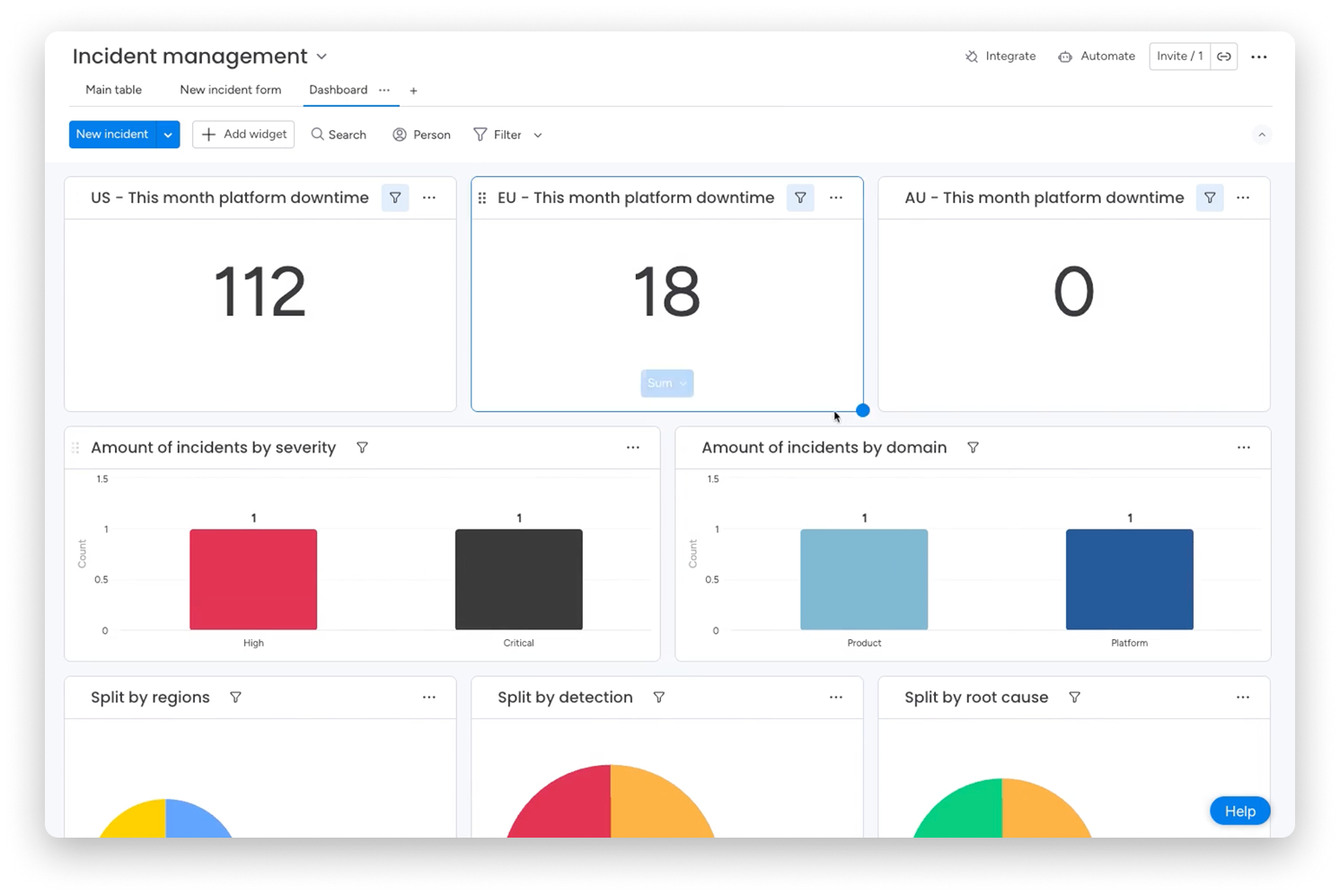Filter the incidents by severity widget
The image size is (1340, 896).
[362, 447]
